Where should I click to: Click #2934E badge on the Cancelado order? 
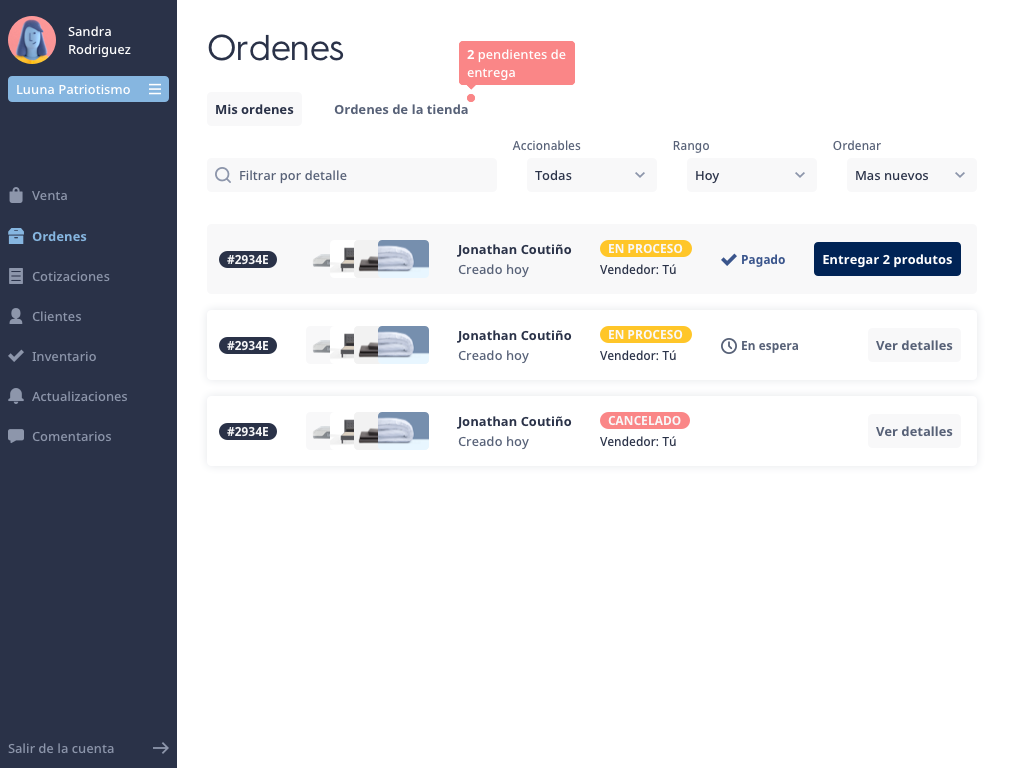click(248, 432)
